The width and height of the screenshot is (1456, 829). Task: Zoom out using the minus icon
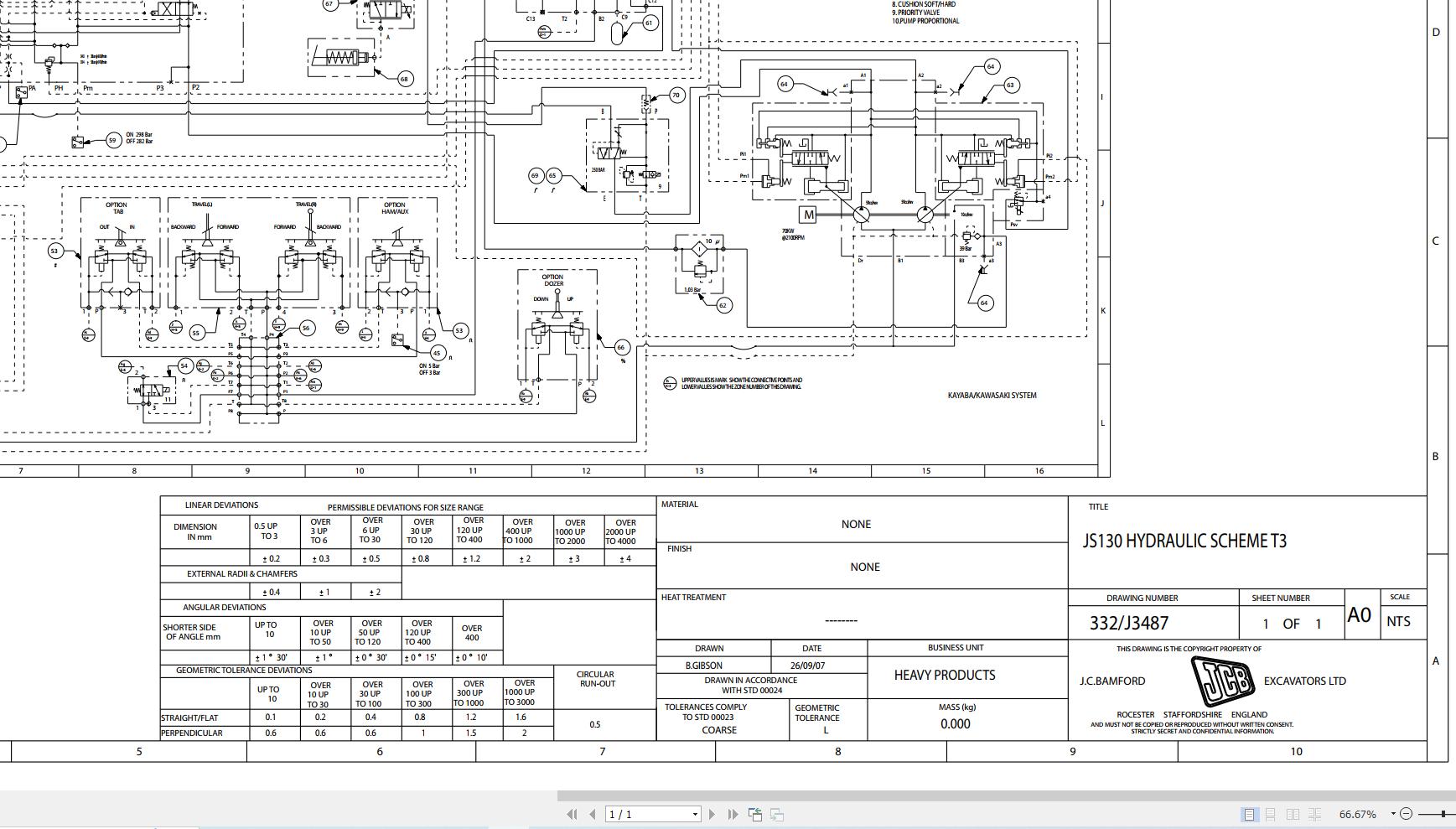tap(1407, 814)
